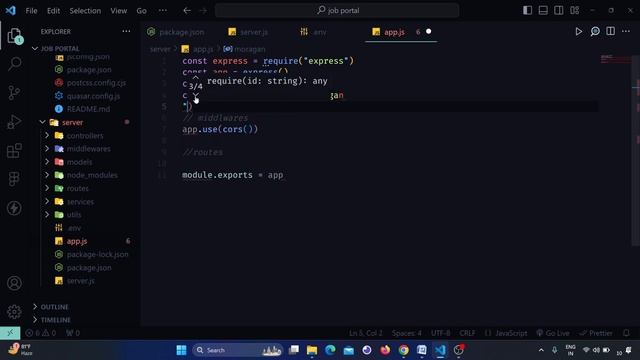Open Firefox from the taskbar
640x360 pixels.
(x=385, y=350)
